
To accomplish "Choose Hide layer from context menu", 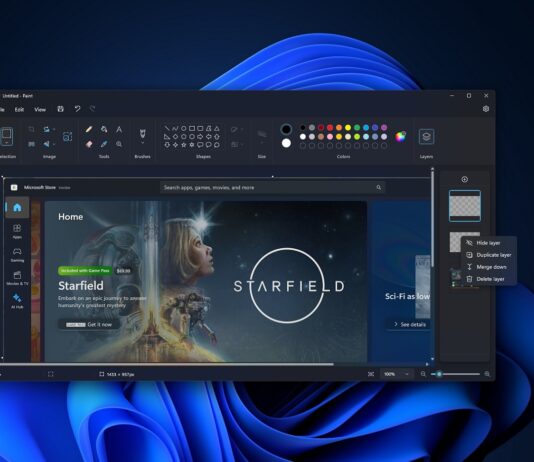I will pyautogui.click(x=489, y=243).
